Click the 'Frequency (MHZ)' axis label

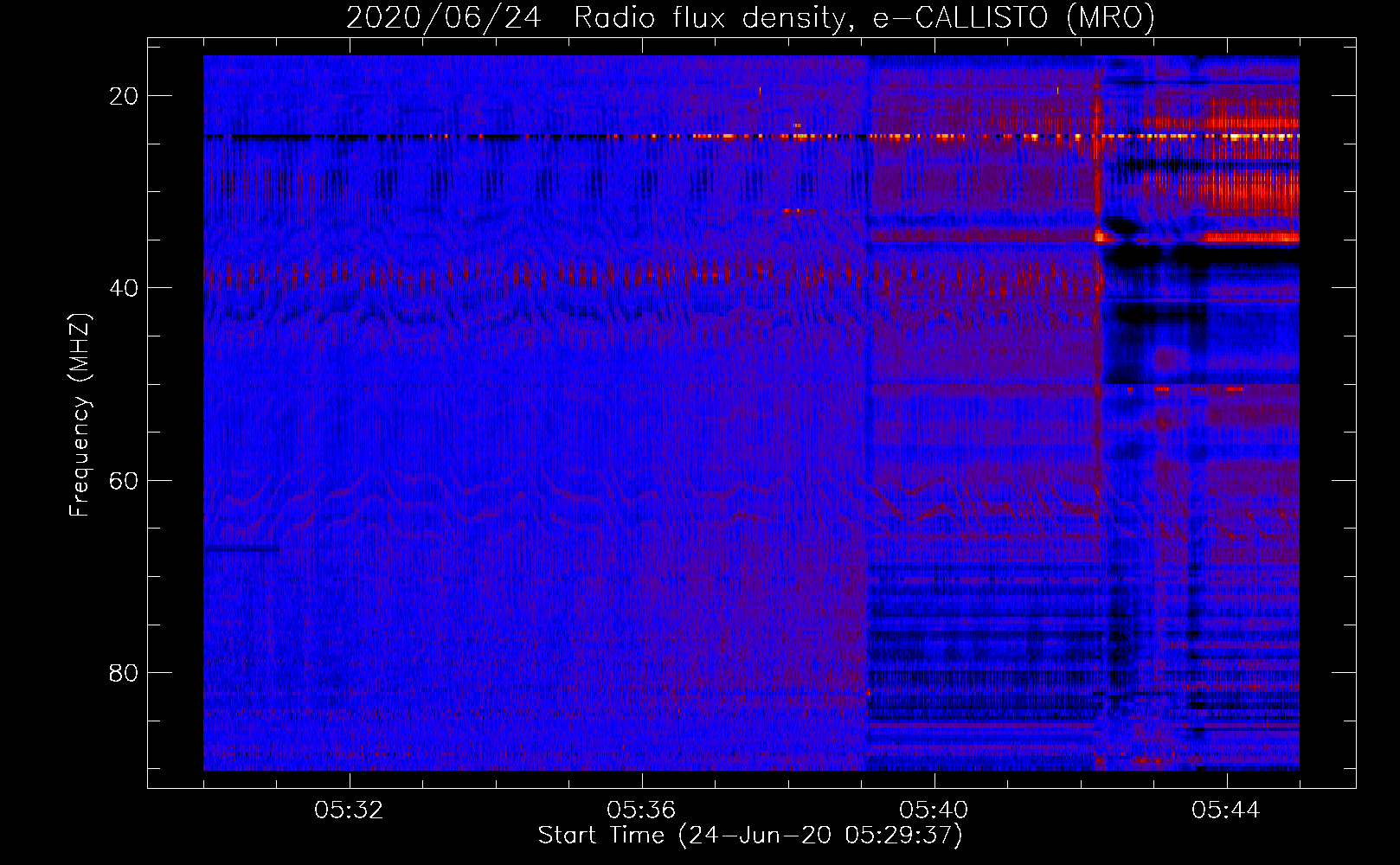coord(80,415)
